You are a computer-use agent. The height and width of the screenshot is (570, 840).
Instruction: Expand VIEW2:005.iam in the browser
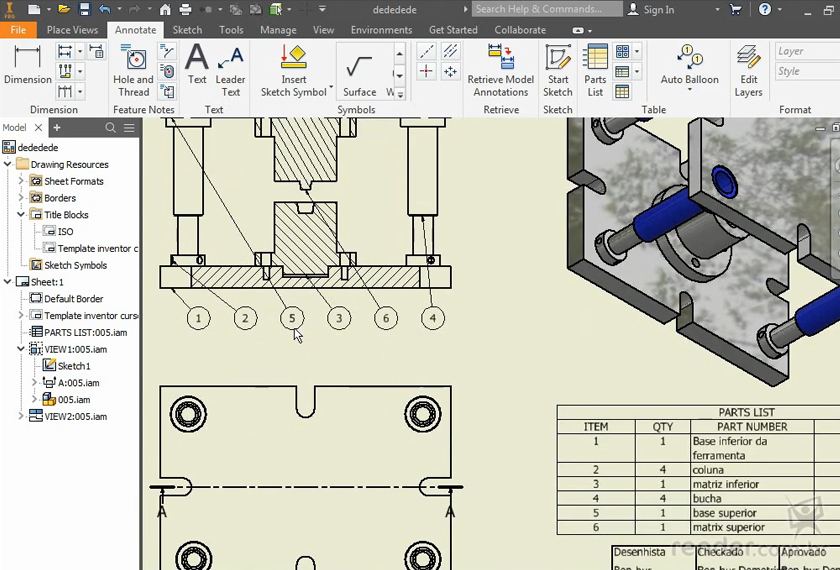21,416
